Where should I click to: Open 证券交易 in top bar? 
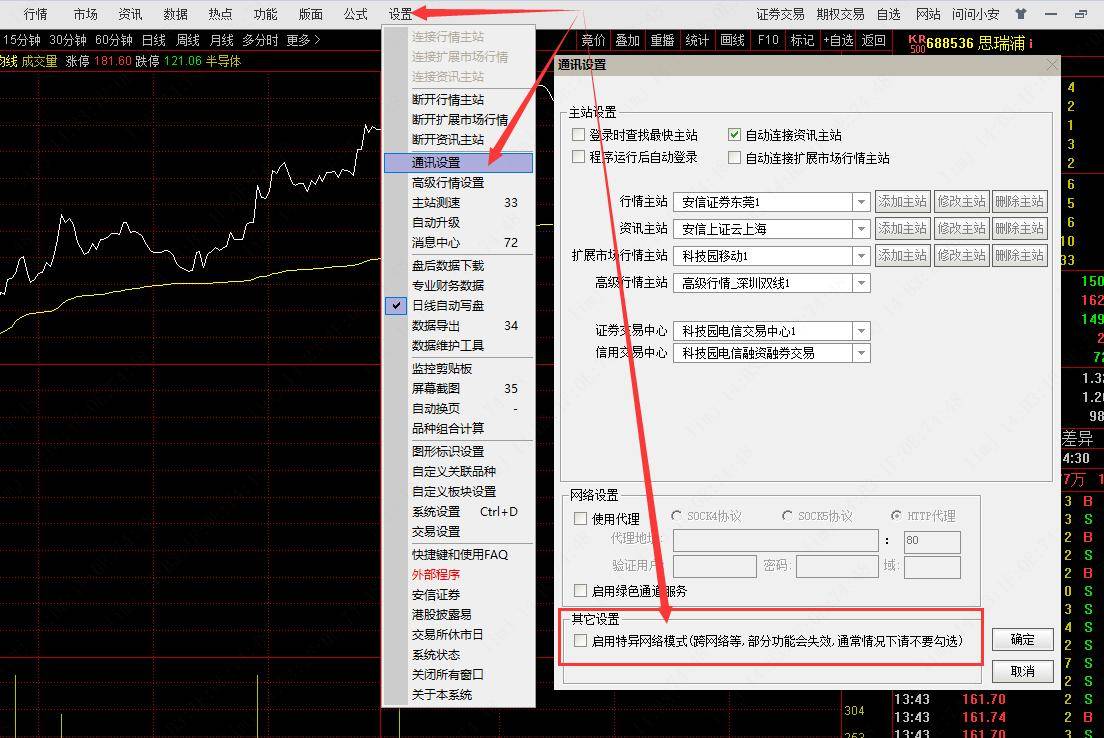click(x=780, y=14)
